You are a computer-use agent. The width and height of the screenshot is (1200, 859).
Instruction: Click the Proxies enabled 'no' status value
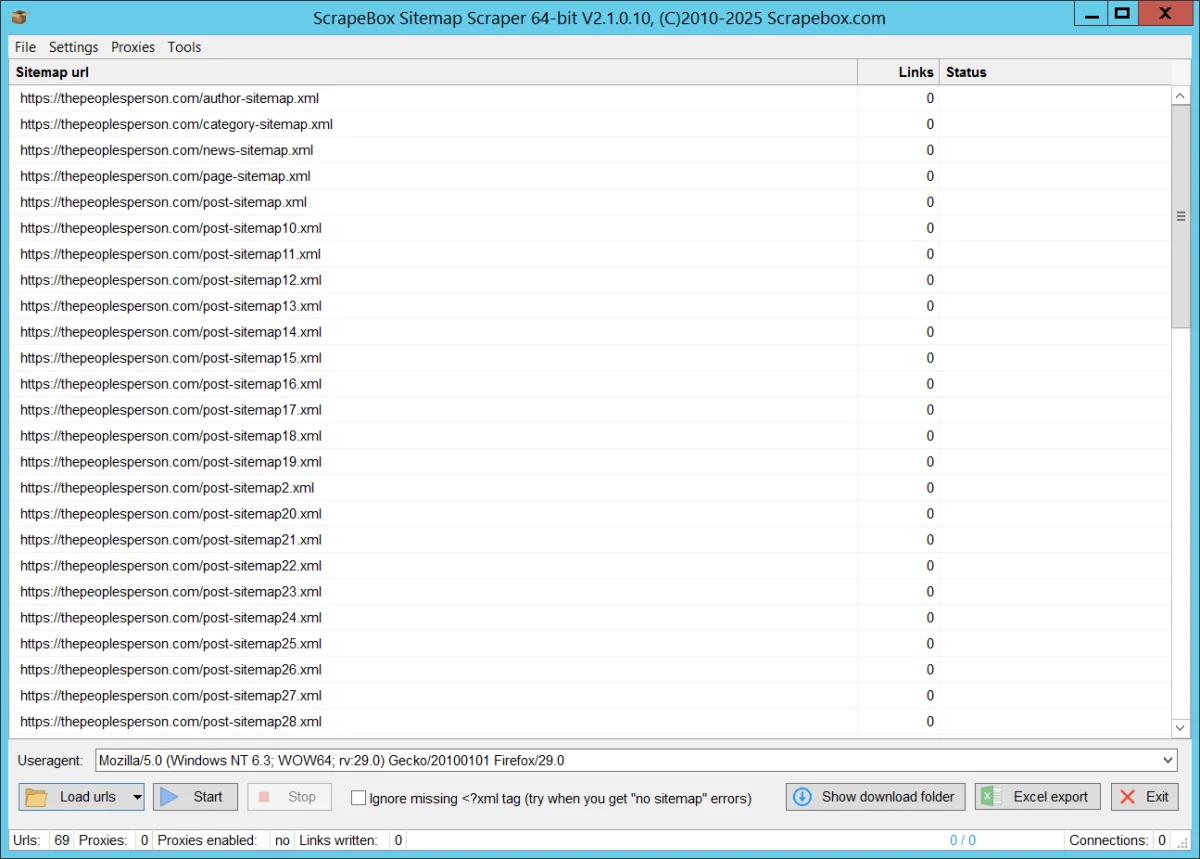[282, 840]
